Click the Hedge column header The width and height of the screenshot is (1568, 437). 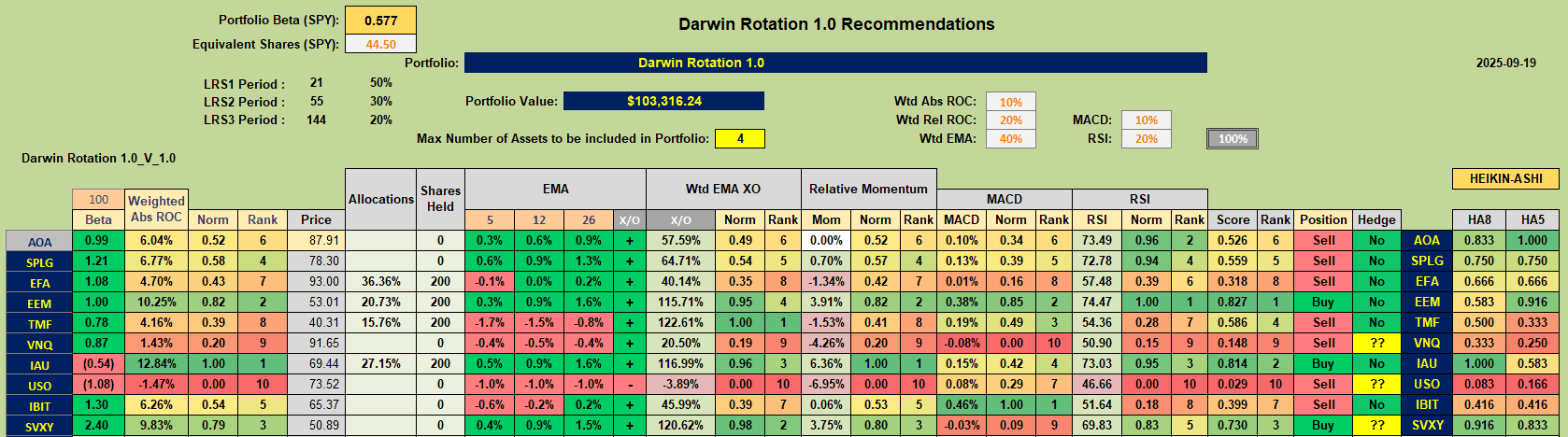tap(1376, 219)
